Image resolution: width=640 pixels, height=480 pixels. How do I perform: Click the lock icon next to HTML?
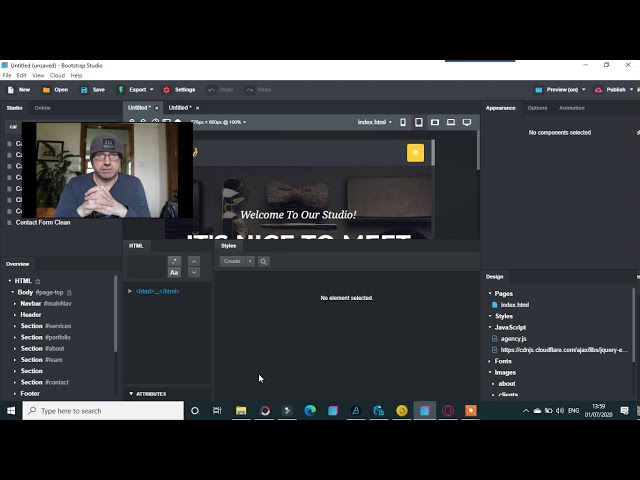[38, 281]
